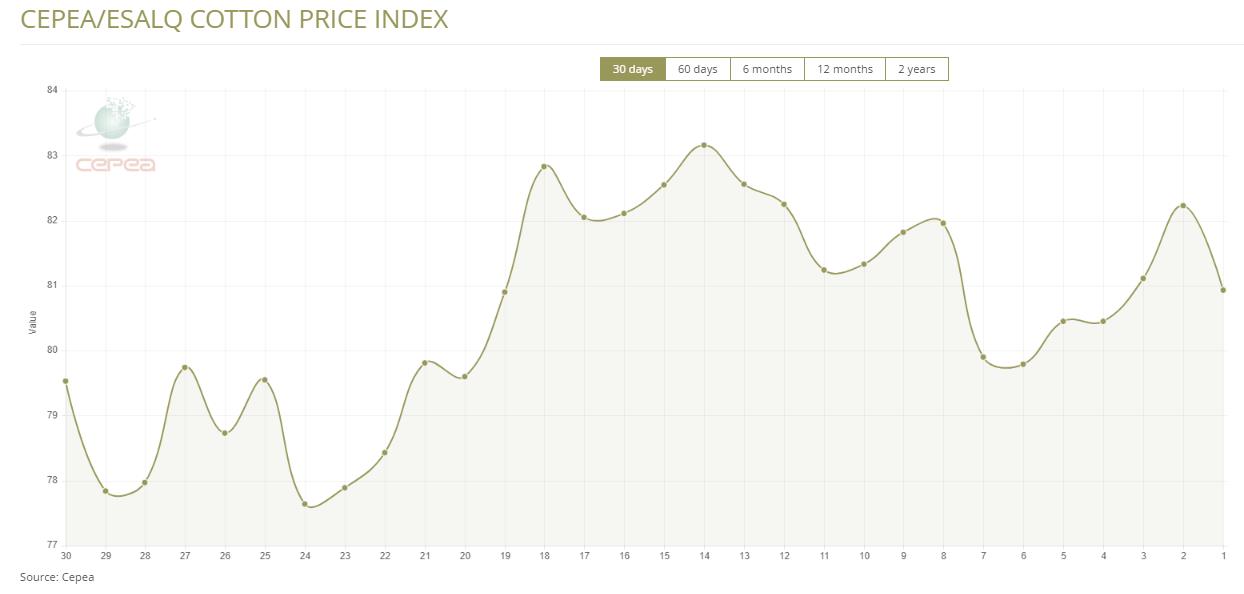Show the 6 months range
This screenshot has height=594, width=1244.
[x=767, y=69]
